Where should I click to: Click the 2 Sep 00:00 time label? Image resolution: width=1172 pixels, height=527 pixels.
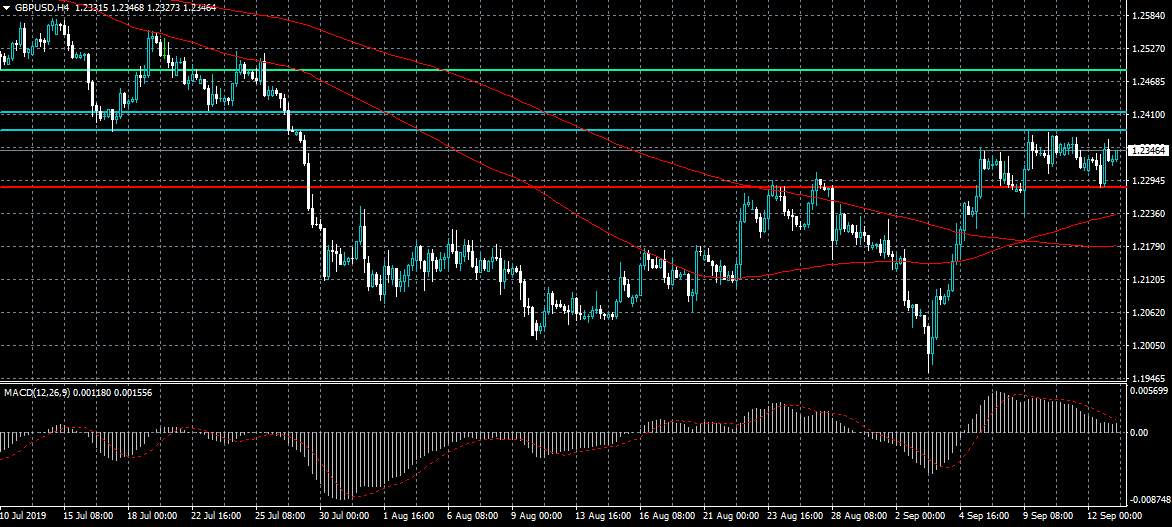pos(917,516)
